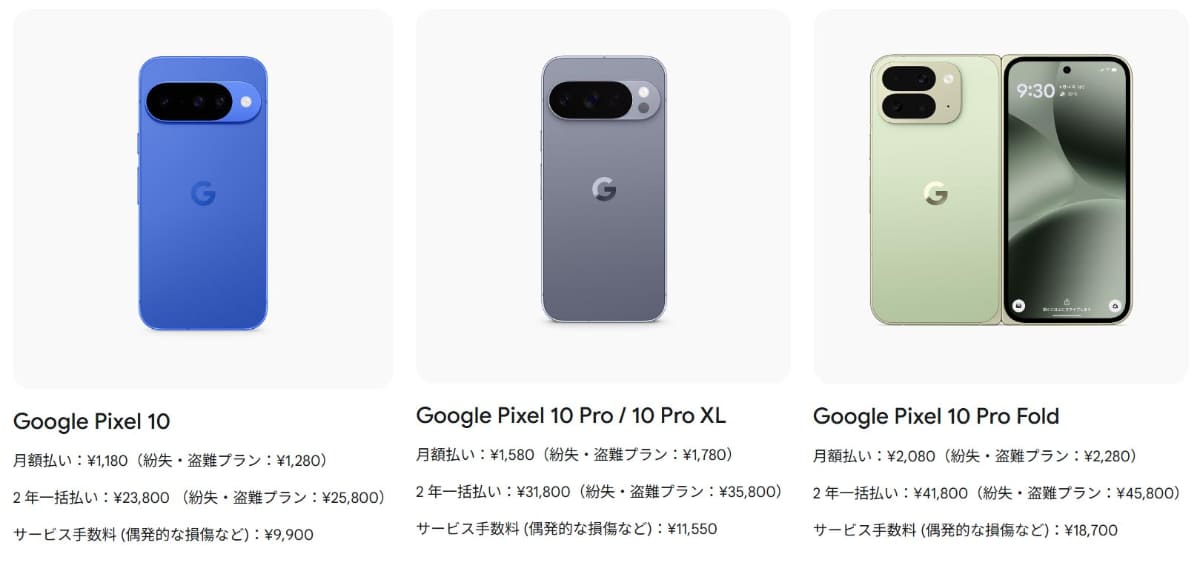Click the Pixel 10 monthly ¥1,180 price line

(x=171, y=461)
